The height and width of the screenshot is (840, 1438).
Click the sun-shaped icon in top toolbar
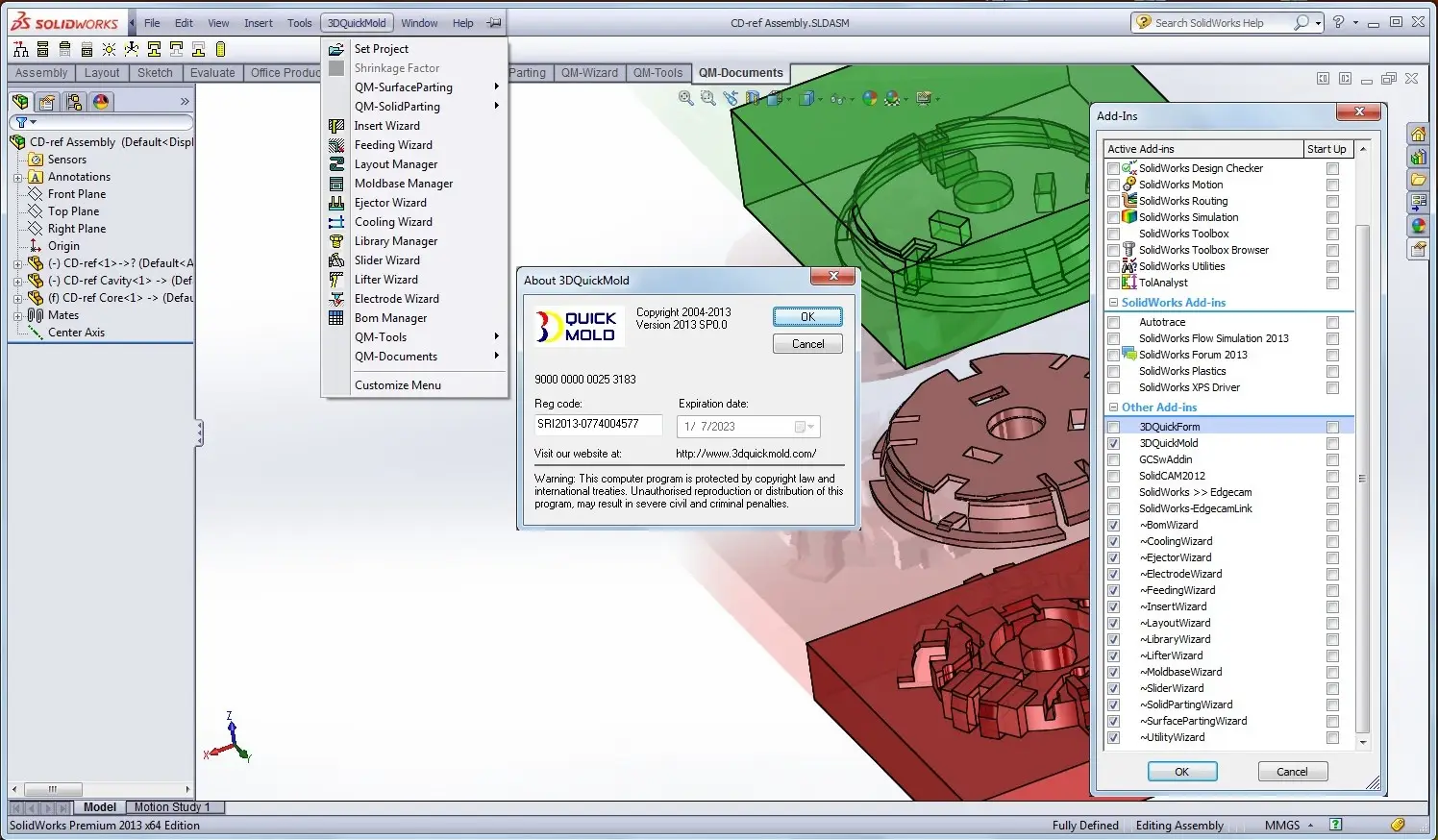coord(109,49)
